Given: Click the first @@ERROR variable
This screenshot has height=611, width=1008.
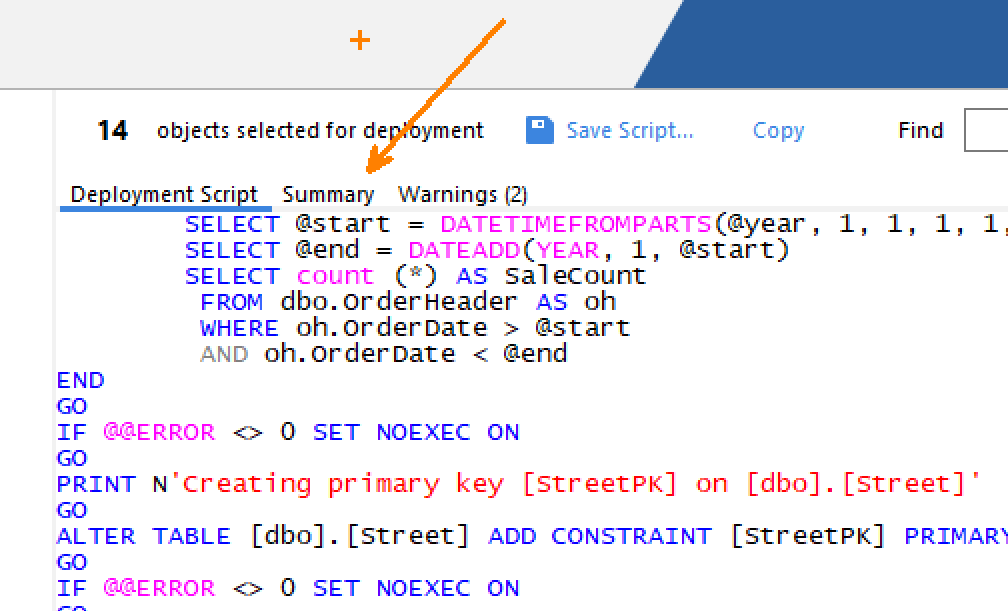Looking at the screenshot, I should tap(158, 432).
